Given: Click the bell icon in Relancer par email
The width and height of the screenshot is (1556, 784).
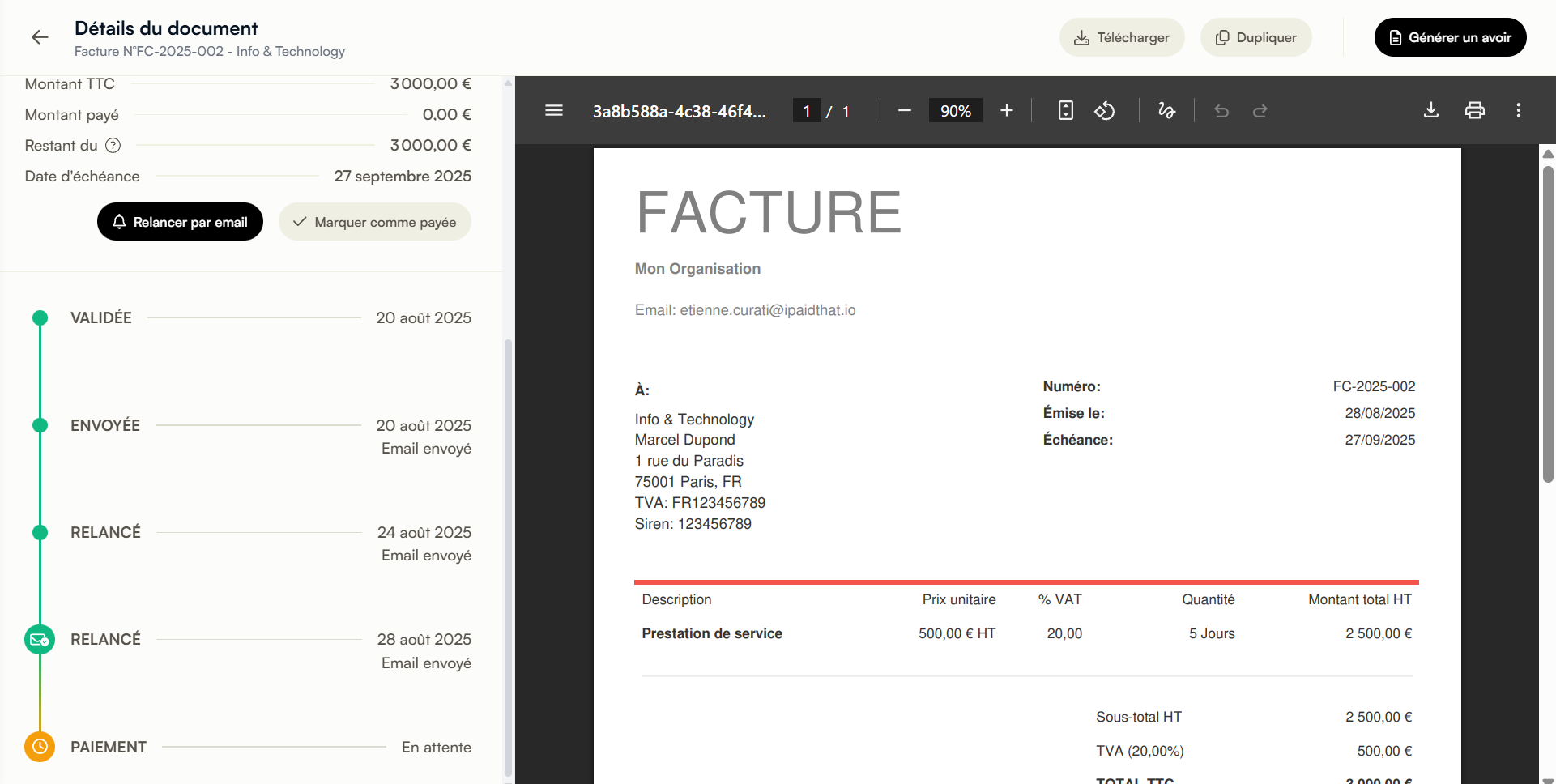Looking at the screenshot, I should (x=119, y=222).
